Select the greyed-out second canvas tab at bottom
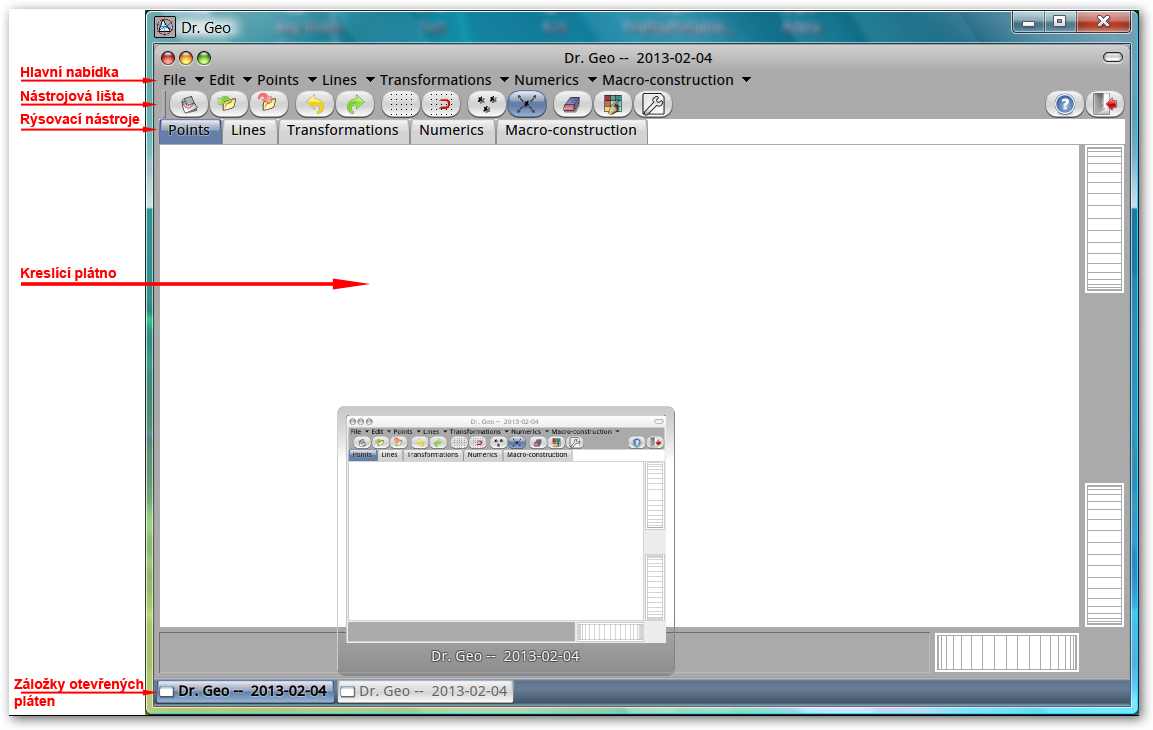 424,691
